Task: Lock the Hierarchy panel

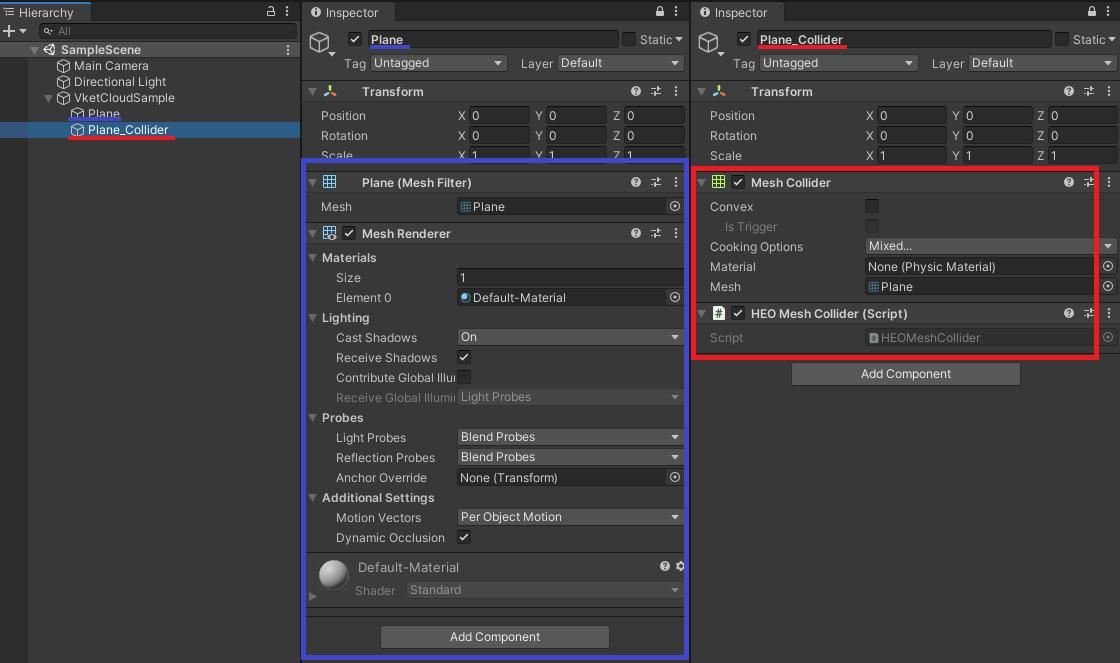Action: click(271, 12)
